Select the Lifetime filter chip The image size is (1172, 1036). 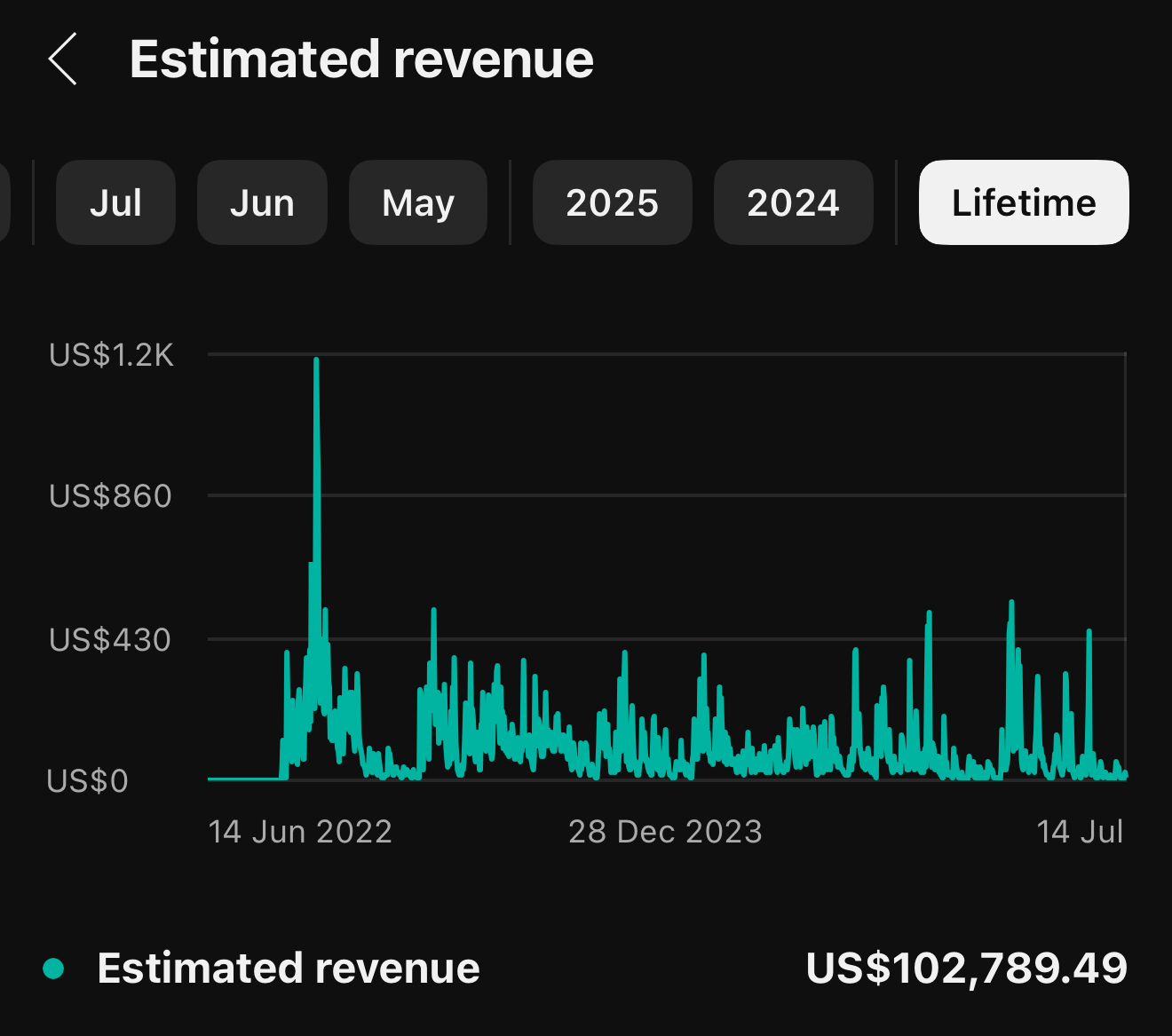[1023, 202]
